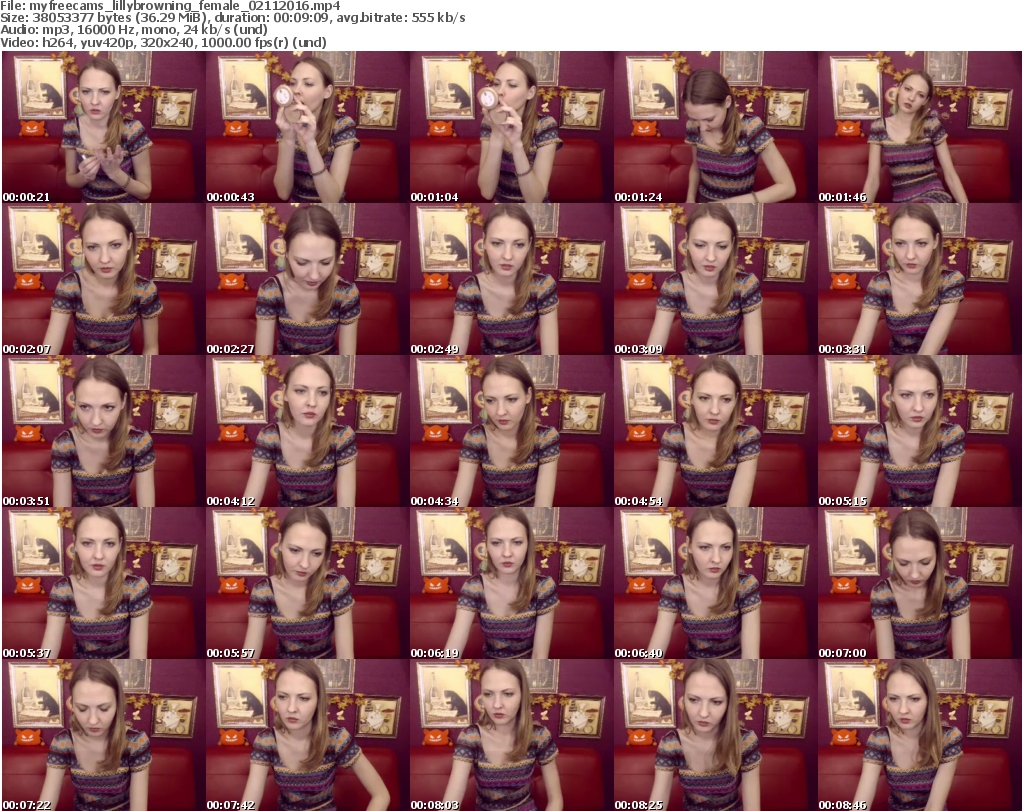
Task: Pick the frame stamped 00:05:57
Action: (308, 584)
